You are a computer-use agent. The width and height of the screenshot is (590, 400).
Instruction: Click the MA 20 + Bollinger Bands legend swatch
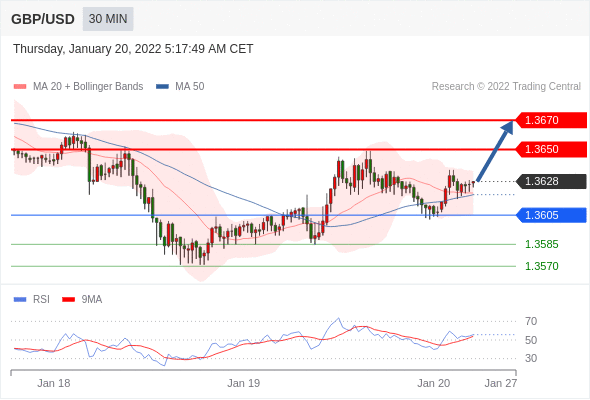coord(20,87)
